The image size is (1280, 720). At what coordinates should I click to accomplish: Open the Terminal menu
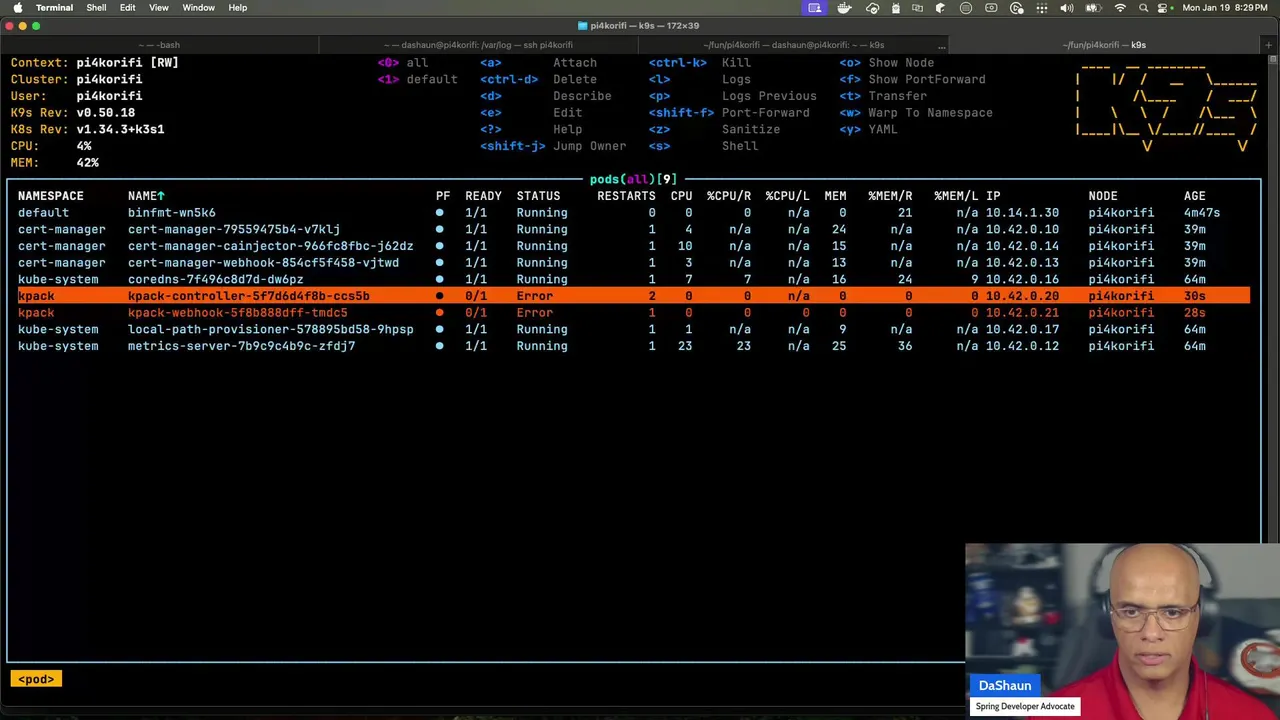(x=54, y=8)
